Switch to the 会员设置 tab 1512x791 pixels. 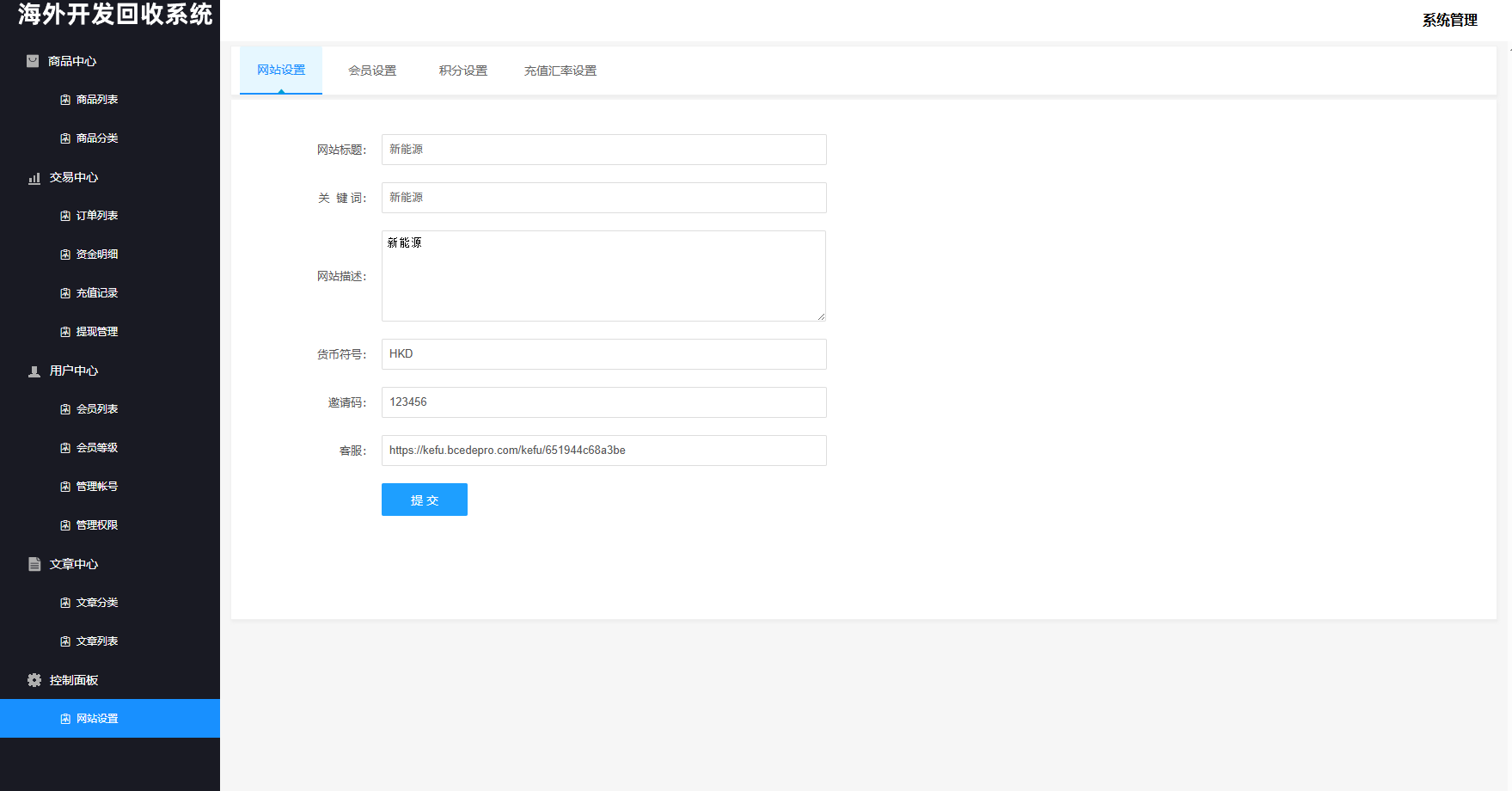(x=372, y=71)
